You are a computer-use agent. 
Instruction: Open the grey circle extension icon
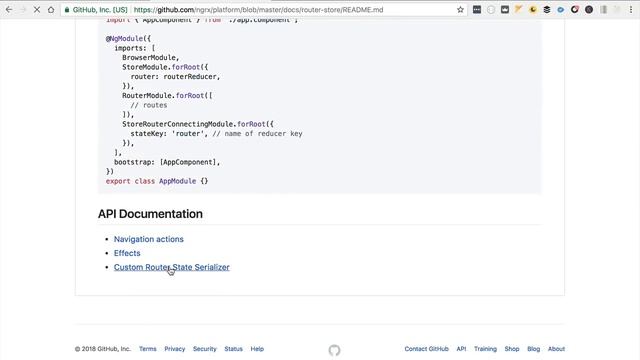click(491, 9)
